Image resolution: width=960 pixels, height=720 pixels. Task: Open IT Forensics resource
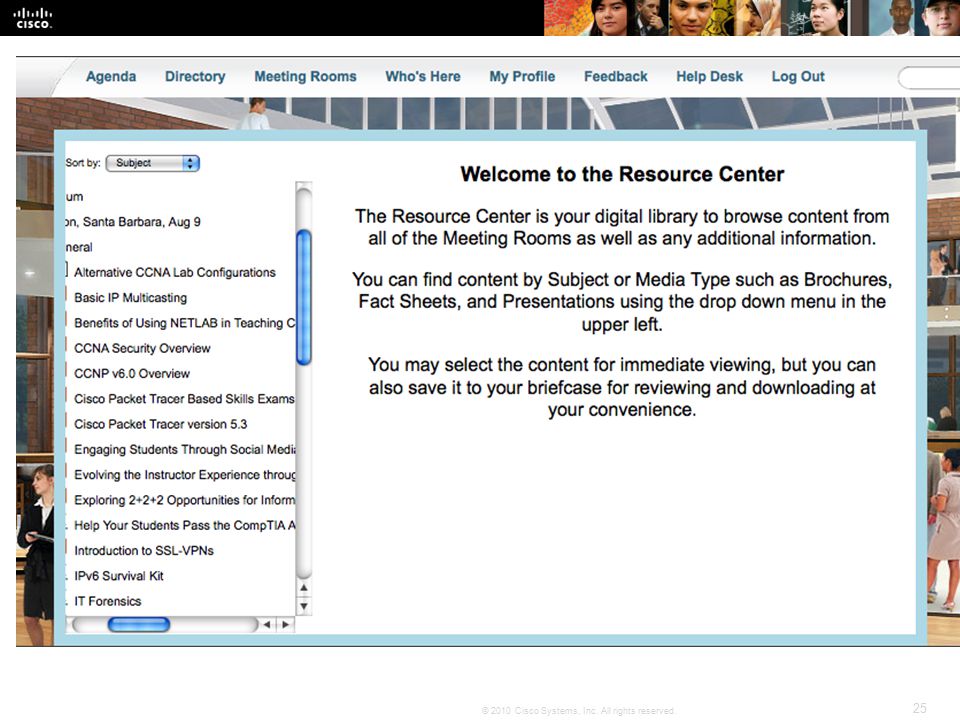coord(108,601)
